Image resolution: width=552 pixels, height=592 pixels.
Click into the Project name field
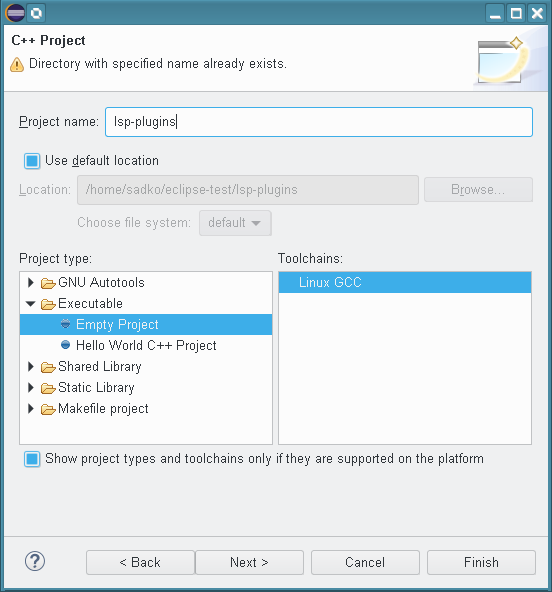click(x=319, y=122)
